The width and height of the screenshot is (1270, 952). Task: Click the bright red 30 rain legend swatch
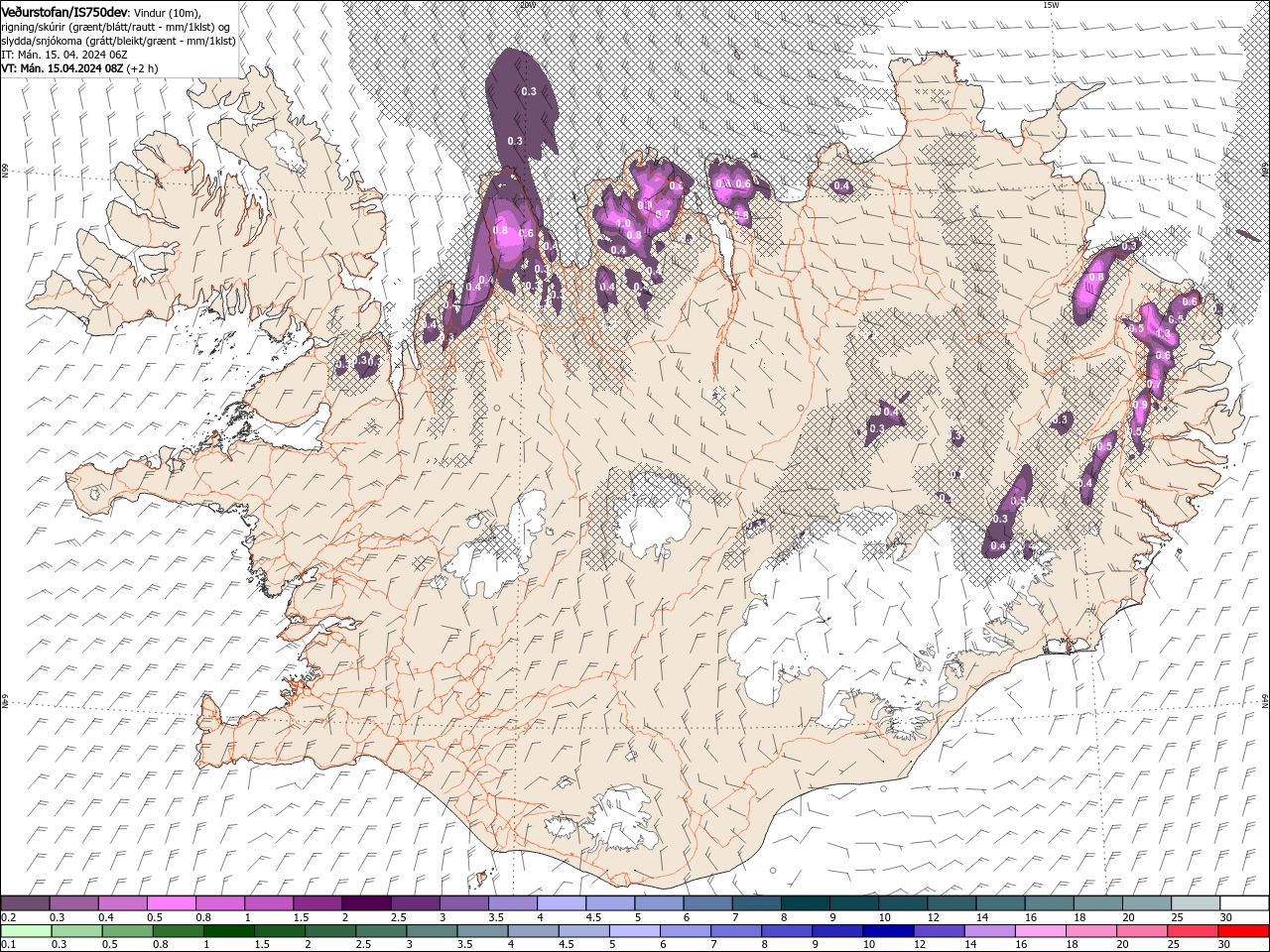[1243, 931]
